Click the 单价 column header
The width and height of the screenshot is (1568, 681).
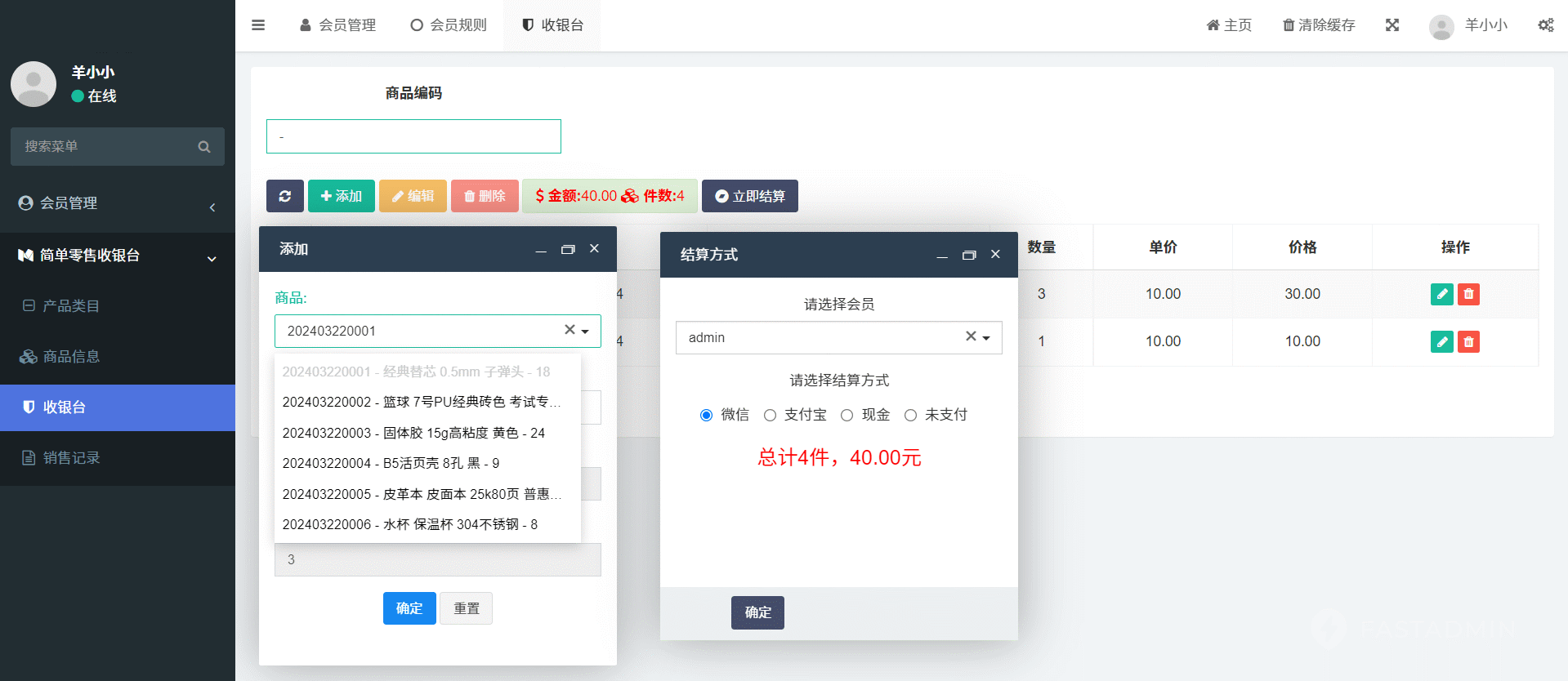[1163, 247]
